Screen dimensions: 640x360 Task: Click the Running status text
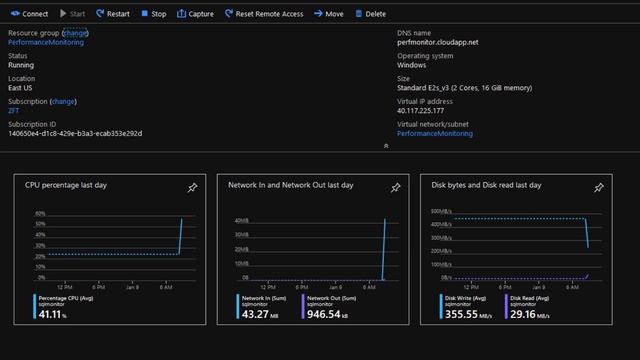click(21, 65)
